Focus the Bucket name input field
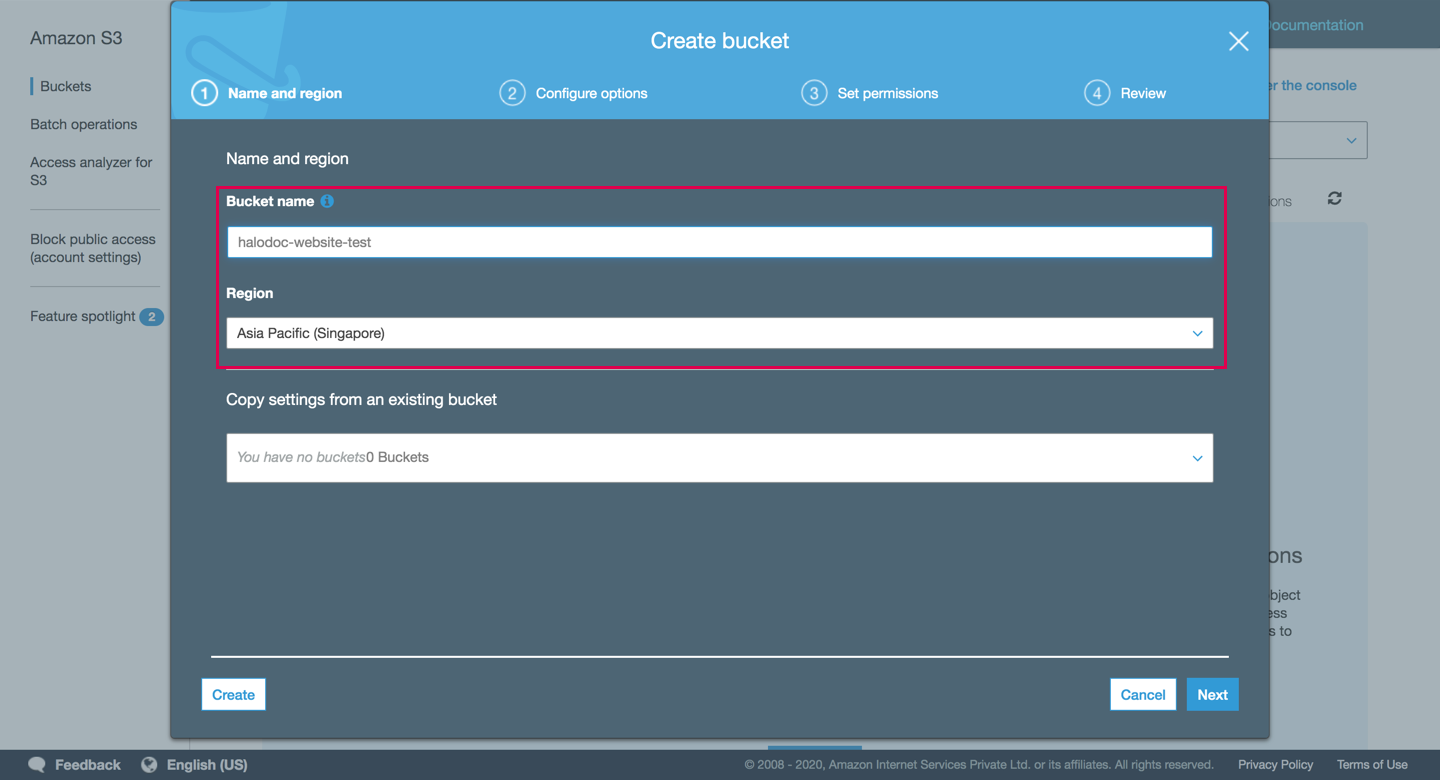The width and height of the screenshot is (1440, 780). click(719, 242)
